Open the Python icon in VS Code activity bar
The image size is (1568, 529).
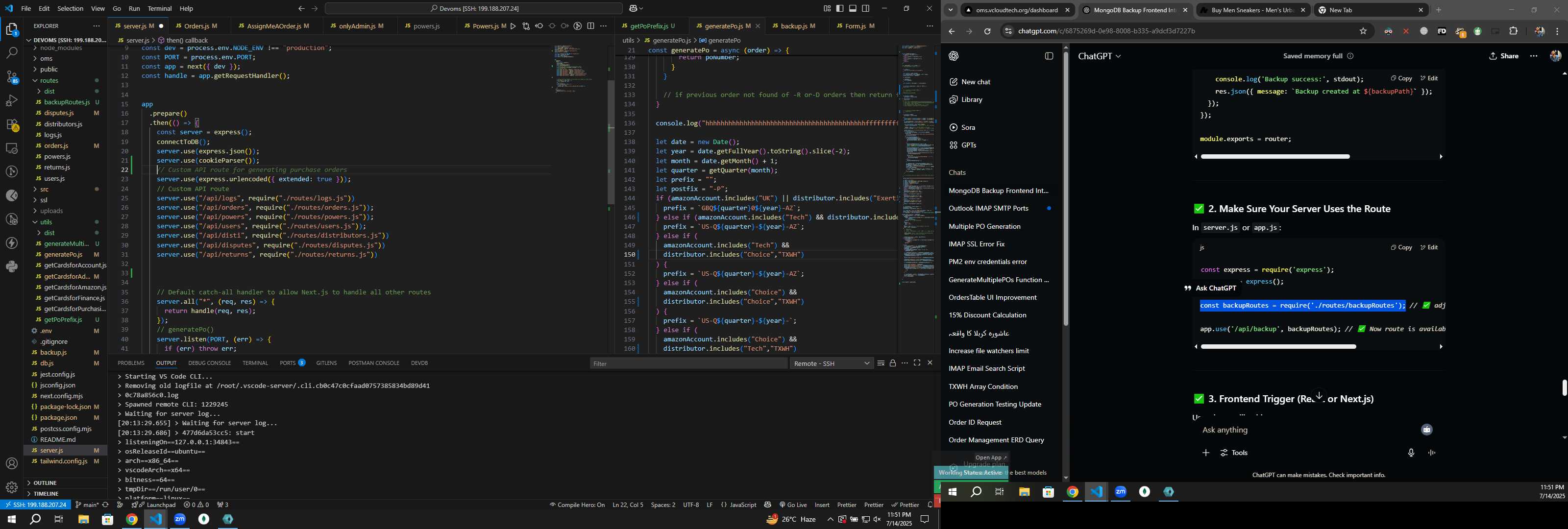point(12,266)
